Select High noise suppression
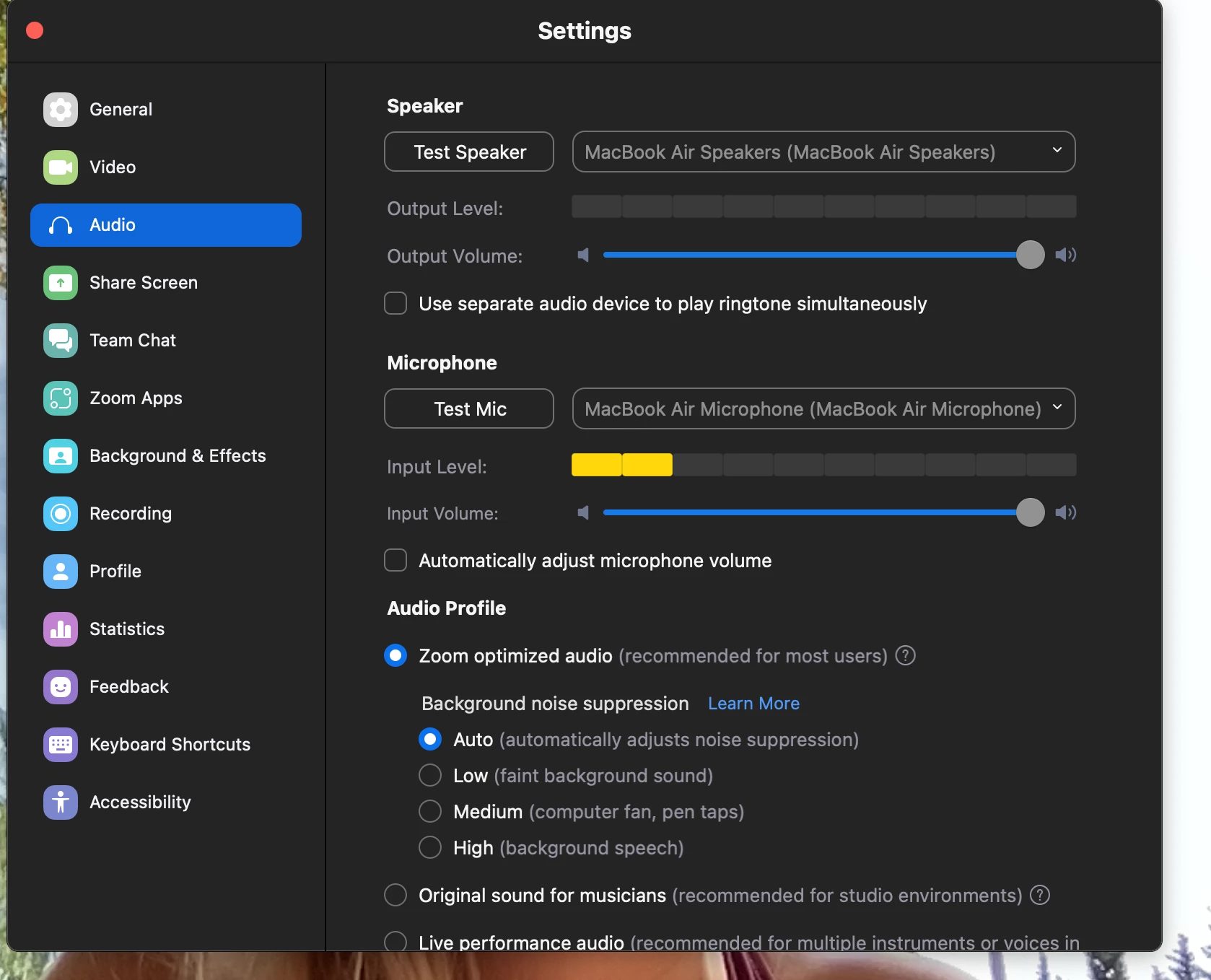 [430, 847]
